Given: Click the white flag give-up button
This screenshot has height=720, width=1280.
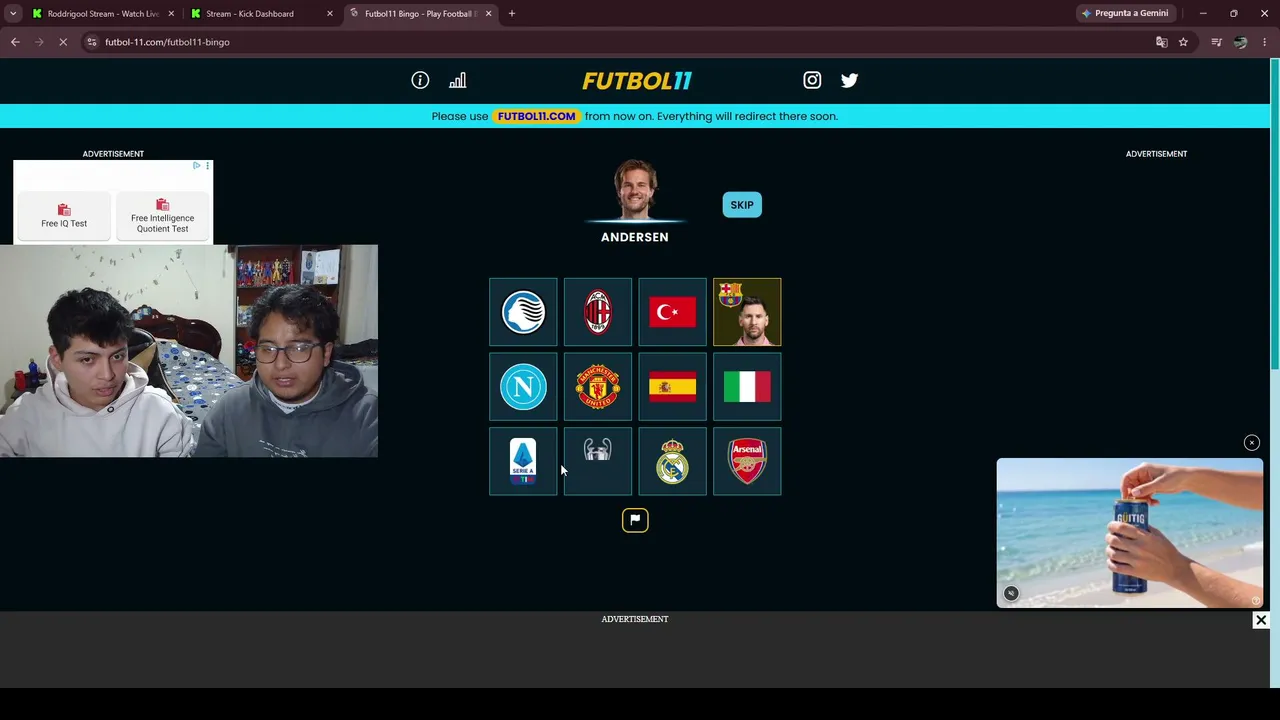Looking at the screenshot, I should (635, 520).
